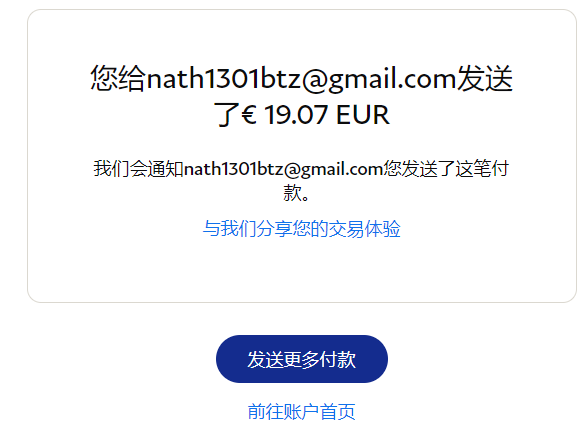Click the 发送 text ending the heading's first line
Screen dimensions: 588x432
point(484,78)
